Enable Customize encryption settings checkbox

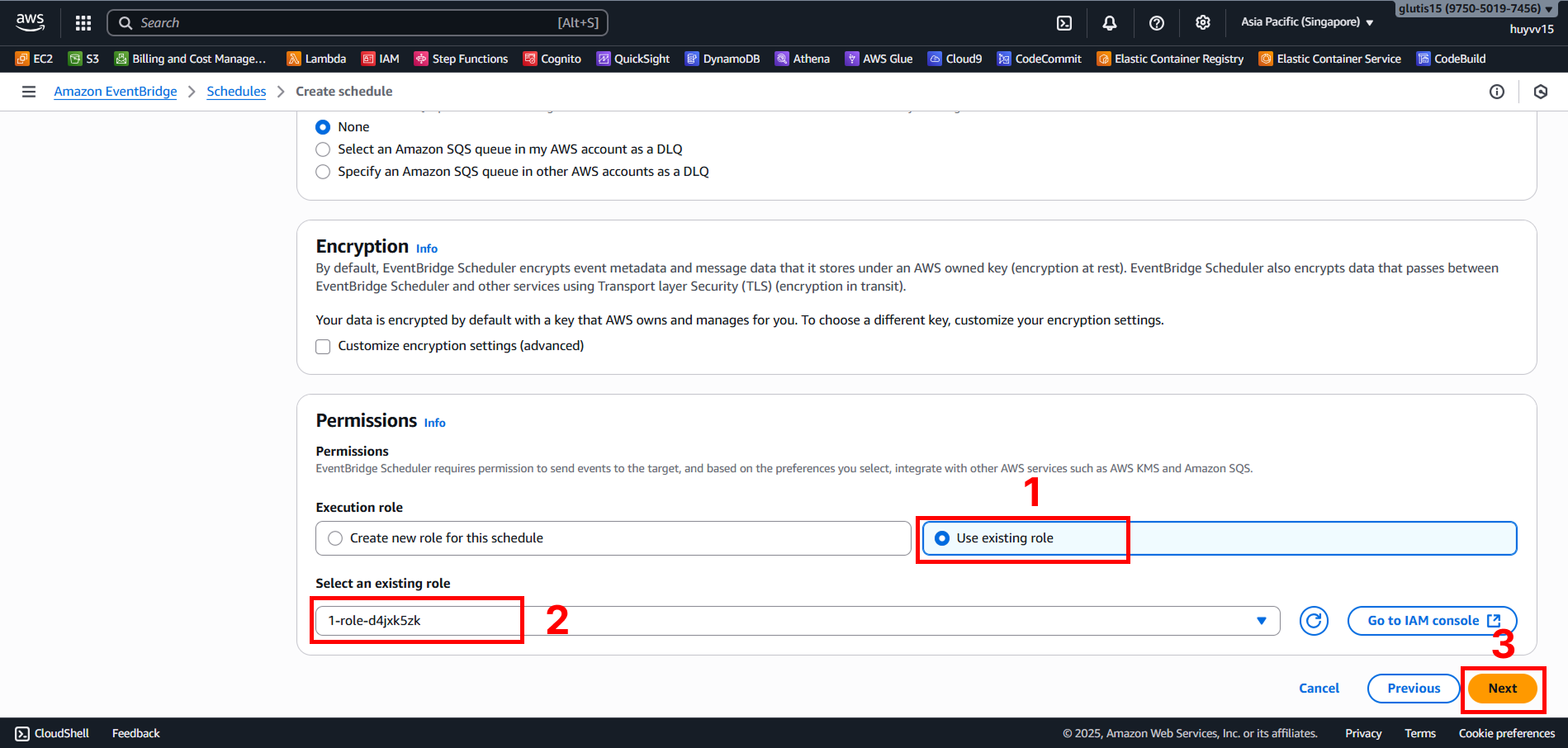coord(323,347)
